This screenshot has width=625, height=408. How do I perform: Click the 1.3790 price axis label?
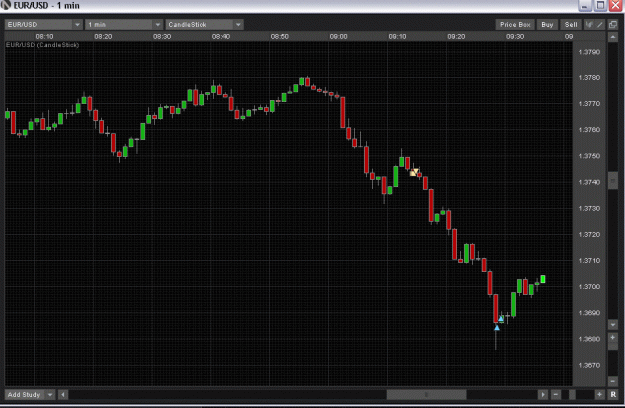[x=589, y=52]
